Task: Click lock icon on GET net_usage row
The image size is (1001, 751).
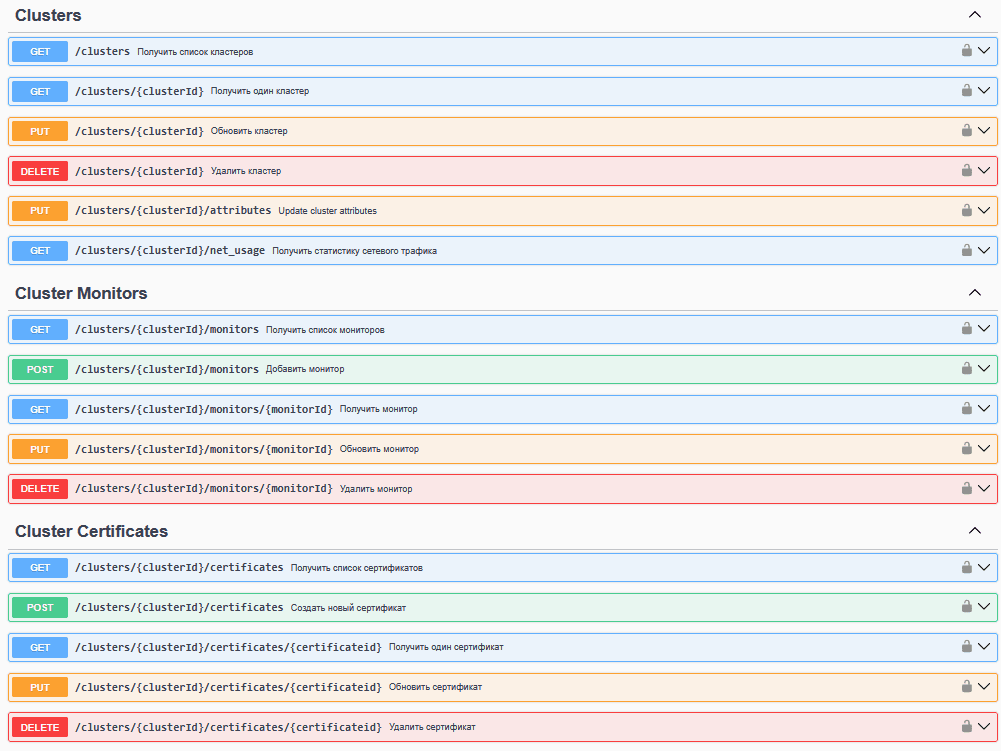Action: (x=966, y=251)
